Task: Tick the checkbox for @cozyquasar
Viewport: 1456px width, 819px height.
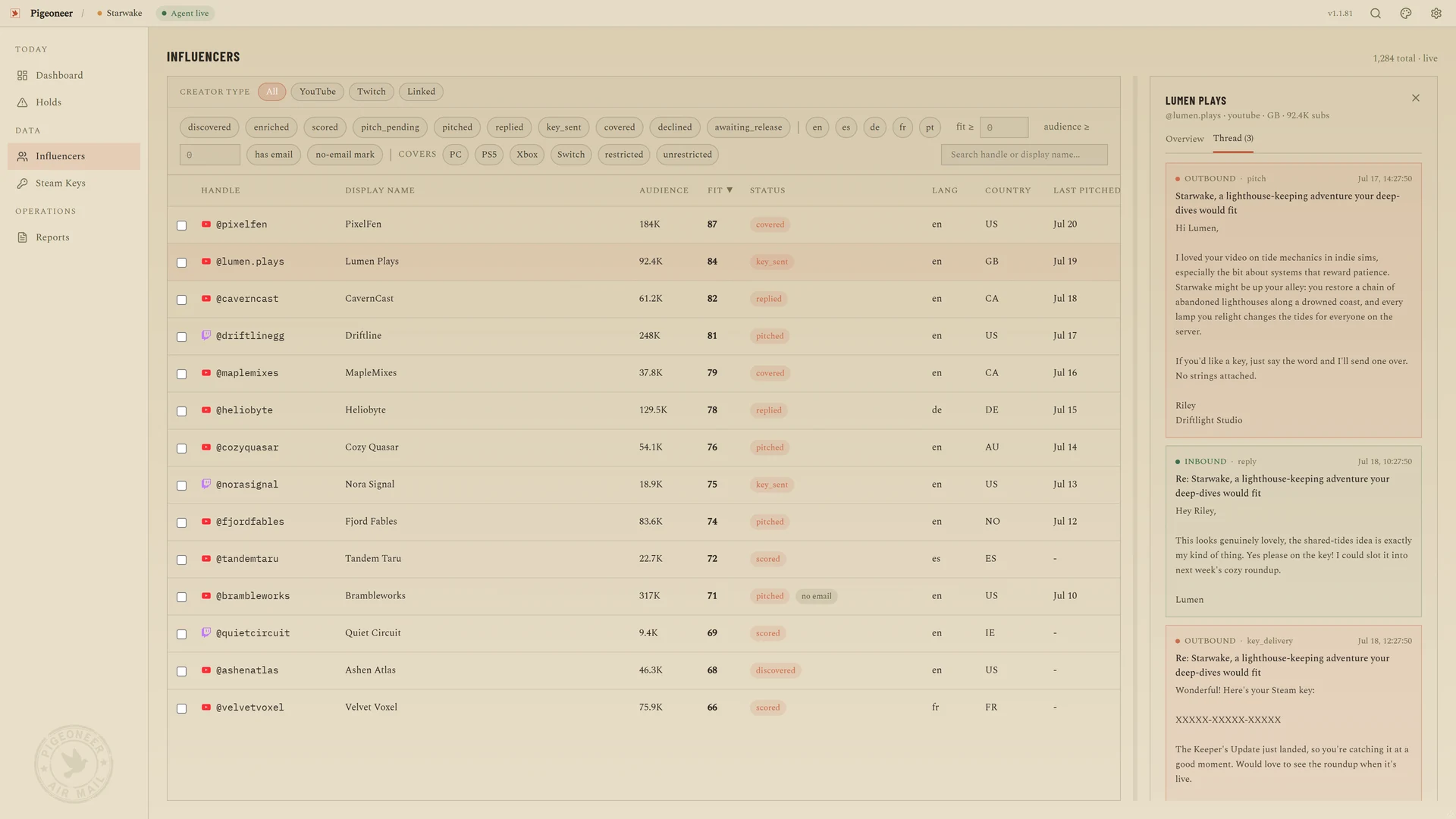Action: (181, 448)
